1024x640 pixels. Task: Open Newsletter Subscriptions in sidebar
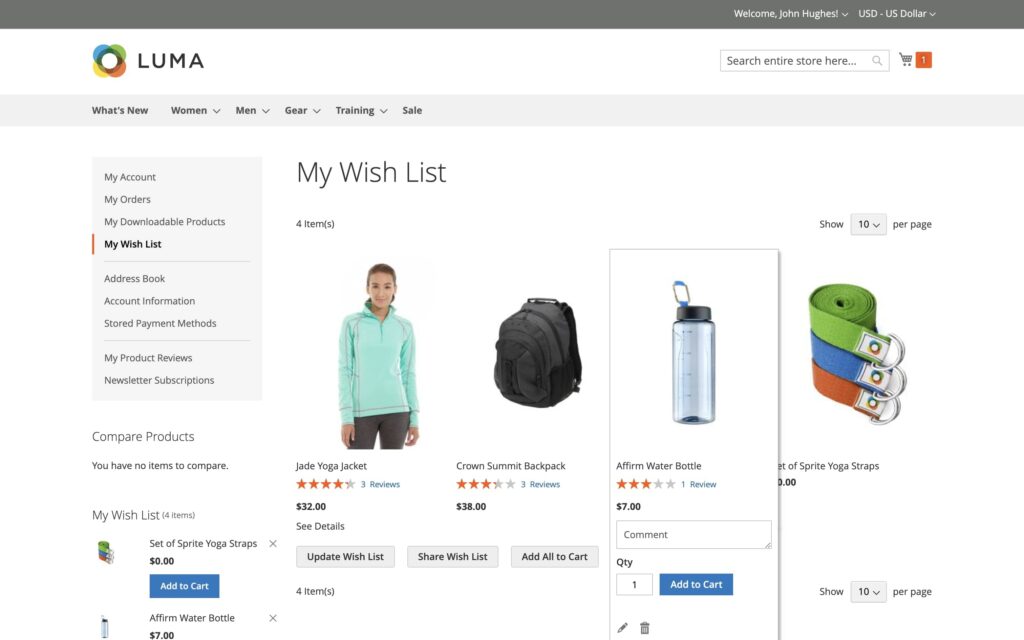coord(159,379)
